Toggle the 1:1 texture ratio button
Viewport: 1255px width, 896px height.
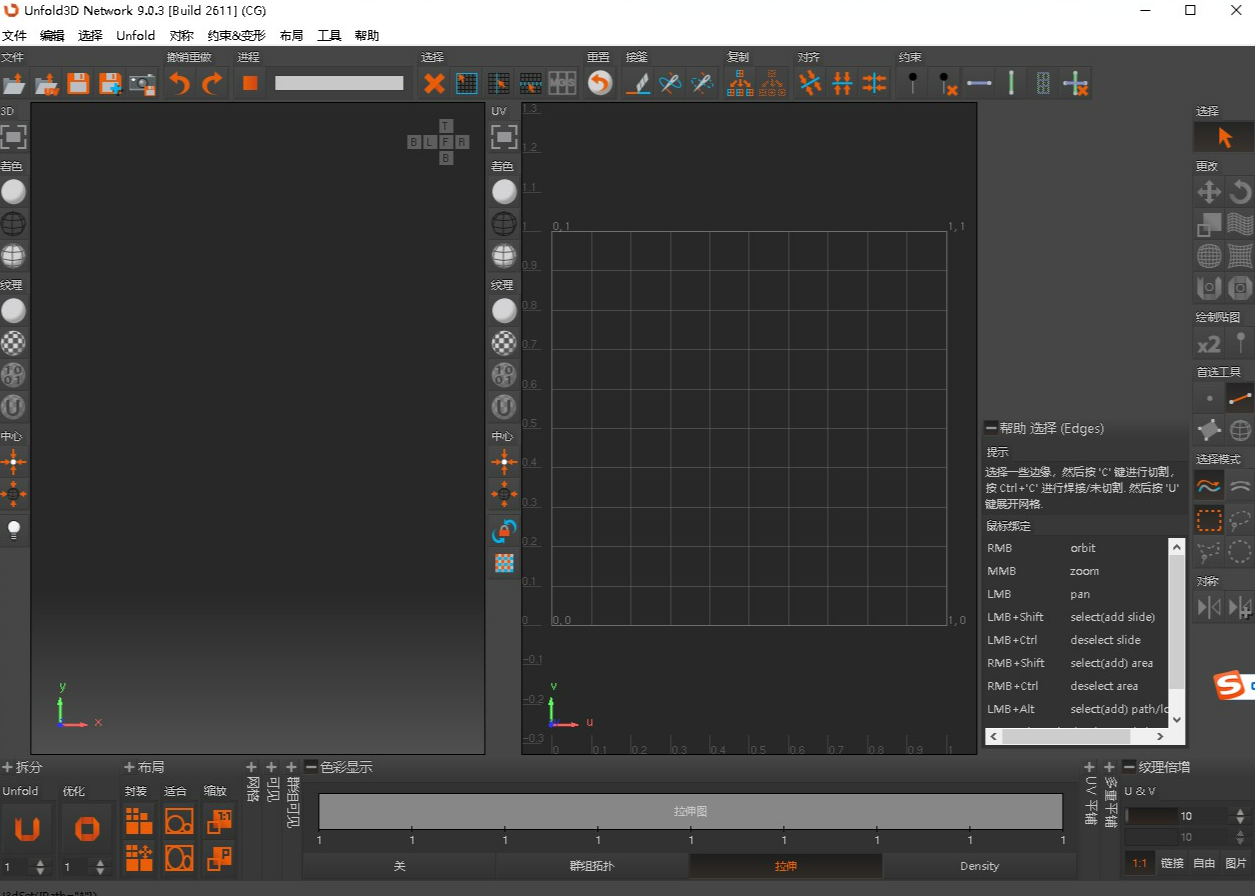pyautogui.click(x=1138, y=863)
